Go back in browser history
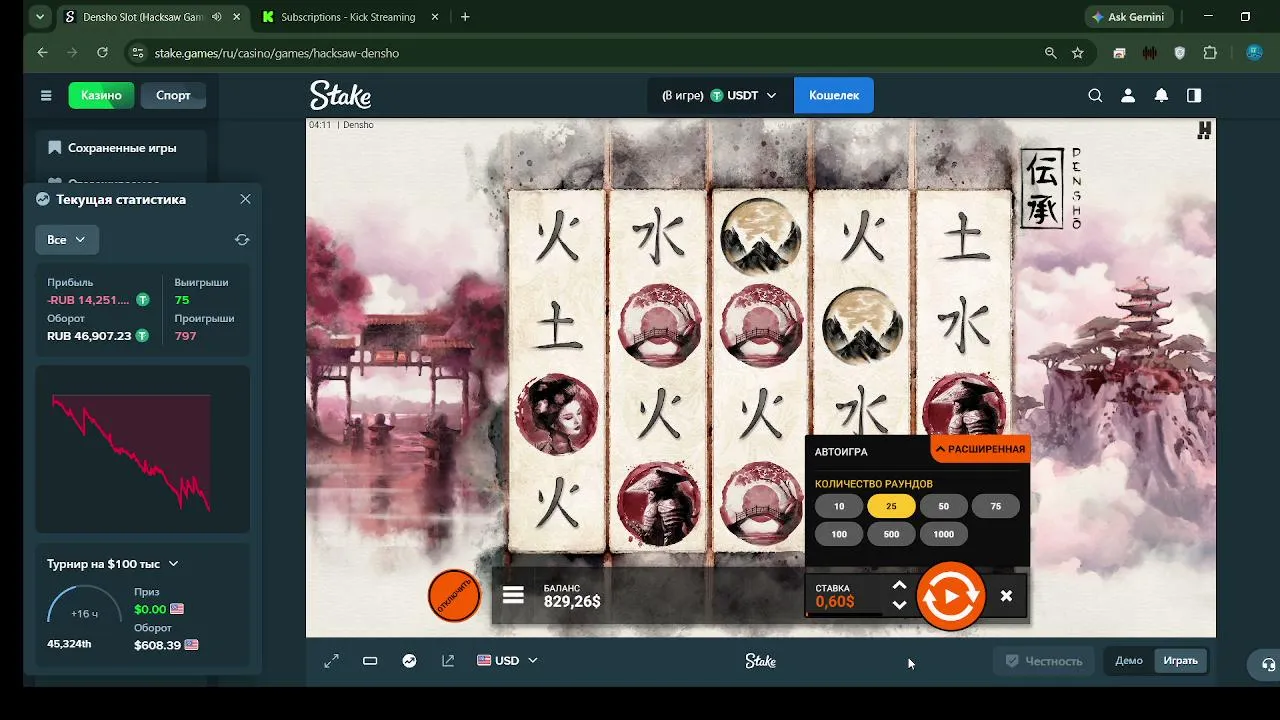The image size is (1280, 720). (x=42, y=53)
